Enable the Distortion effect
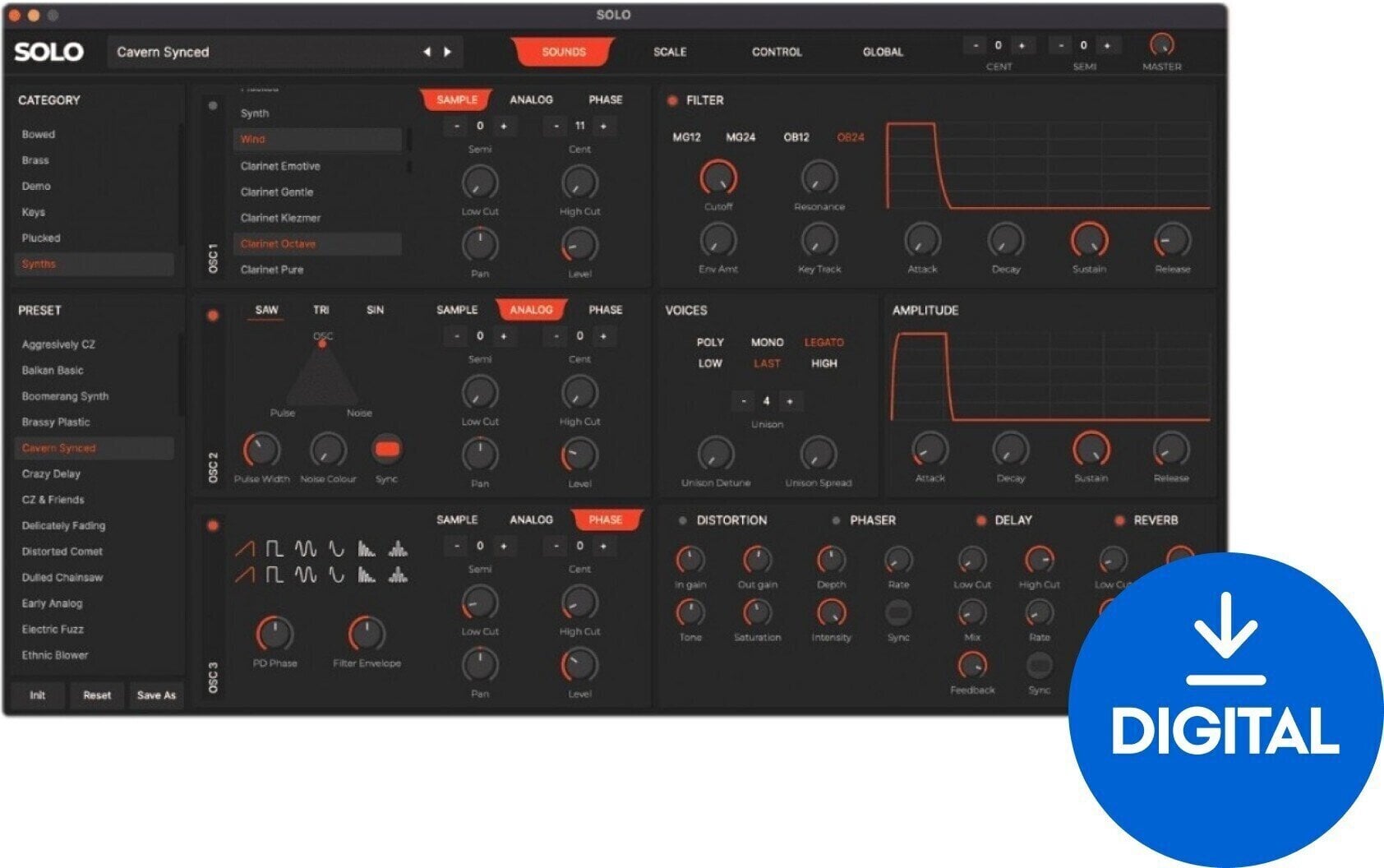Viewport: 1384px width, 868px height. 683,520
